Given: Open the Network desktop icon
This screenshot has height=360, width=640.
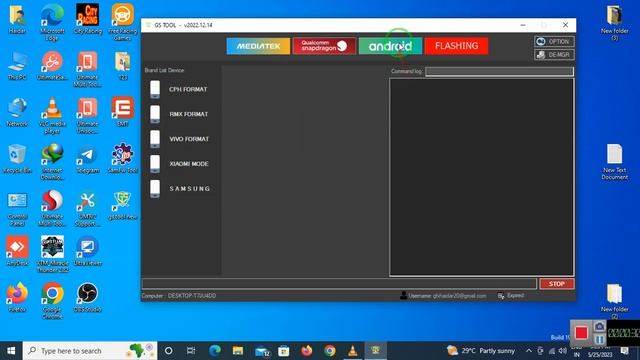Looking at the screenshot, I should [17, 113].
